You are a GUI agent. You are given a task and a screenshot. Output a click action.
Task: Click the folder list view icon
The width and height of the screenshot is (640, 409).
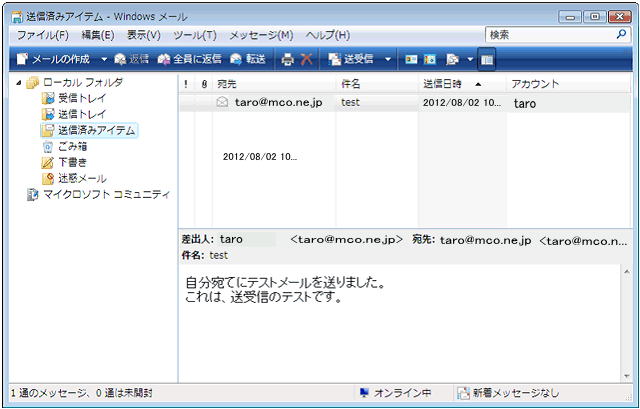coord(453,60)
